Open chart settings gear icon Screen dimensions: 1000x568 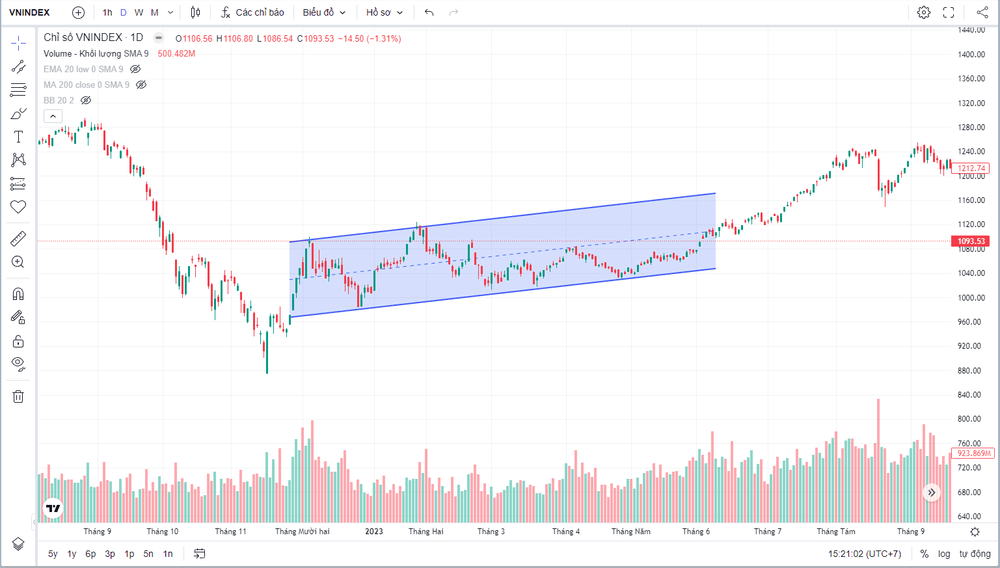(923, 12)
